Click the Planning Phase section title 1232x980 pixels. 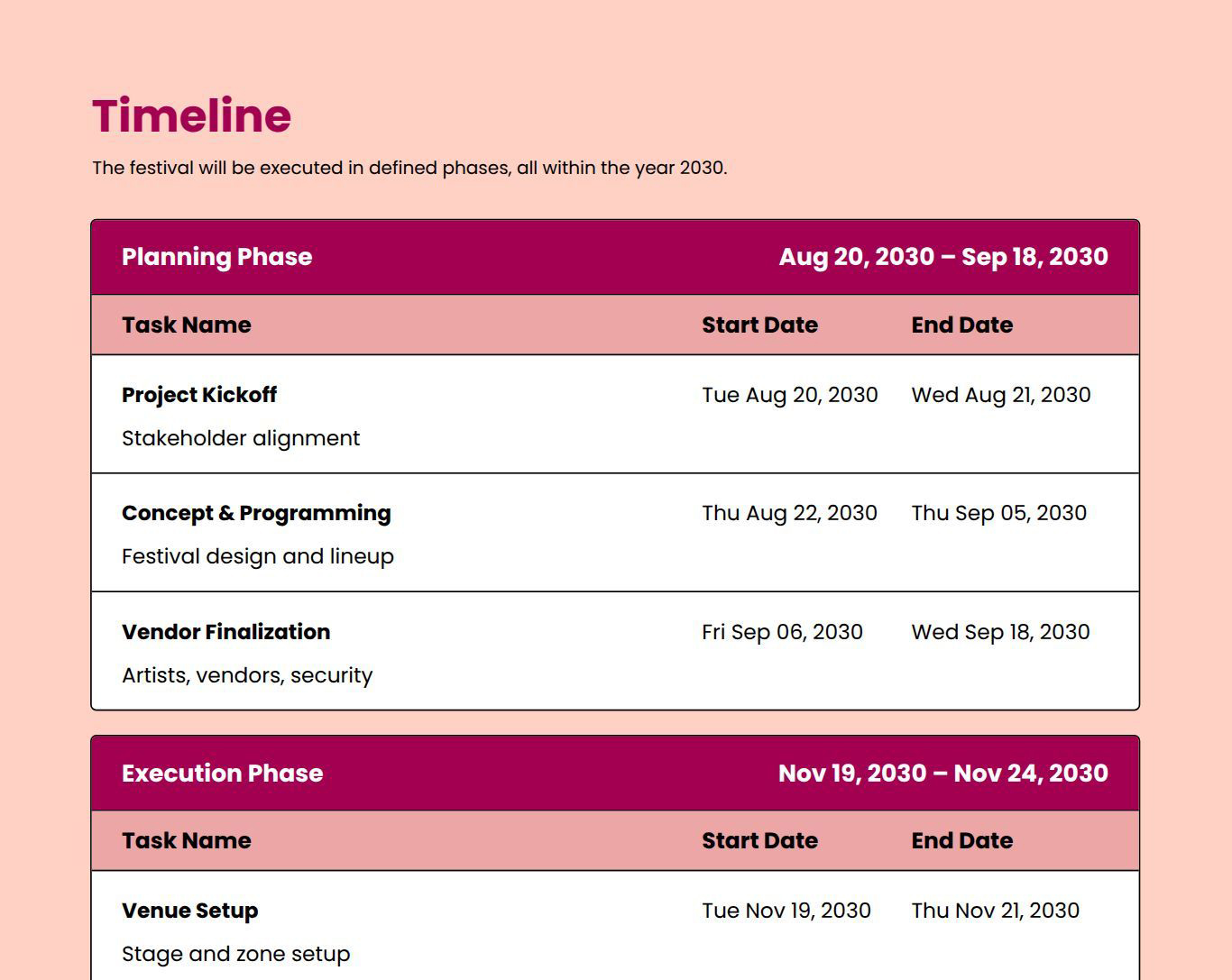216,257
